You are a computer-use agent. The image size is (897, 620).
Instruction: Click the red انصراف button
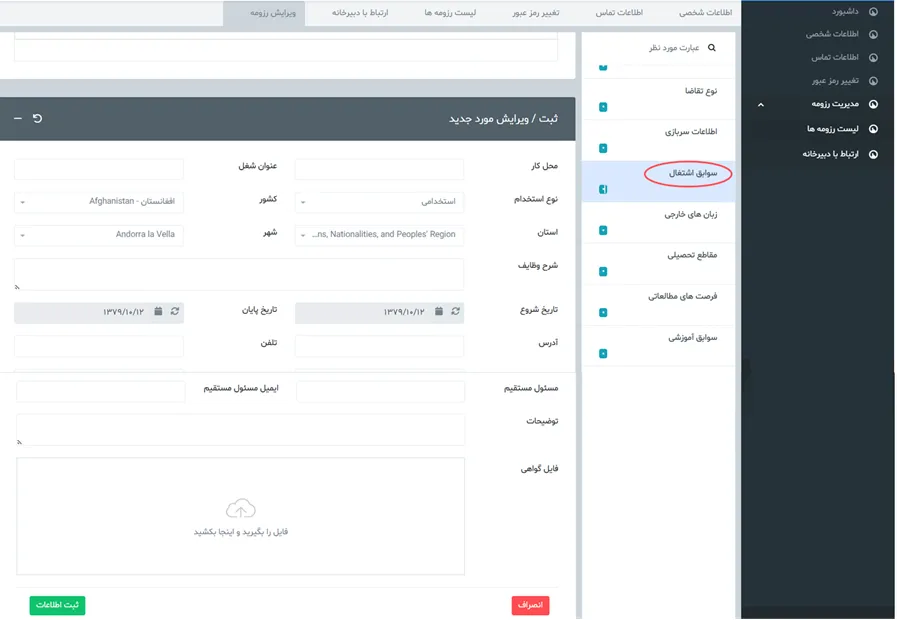530,605
